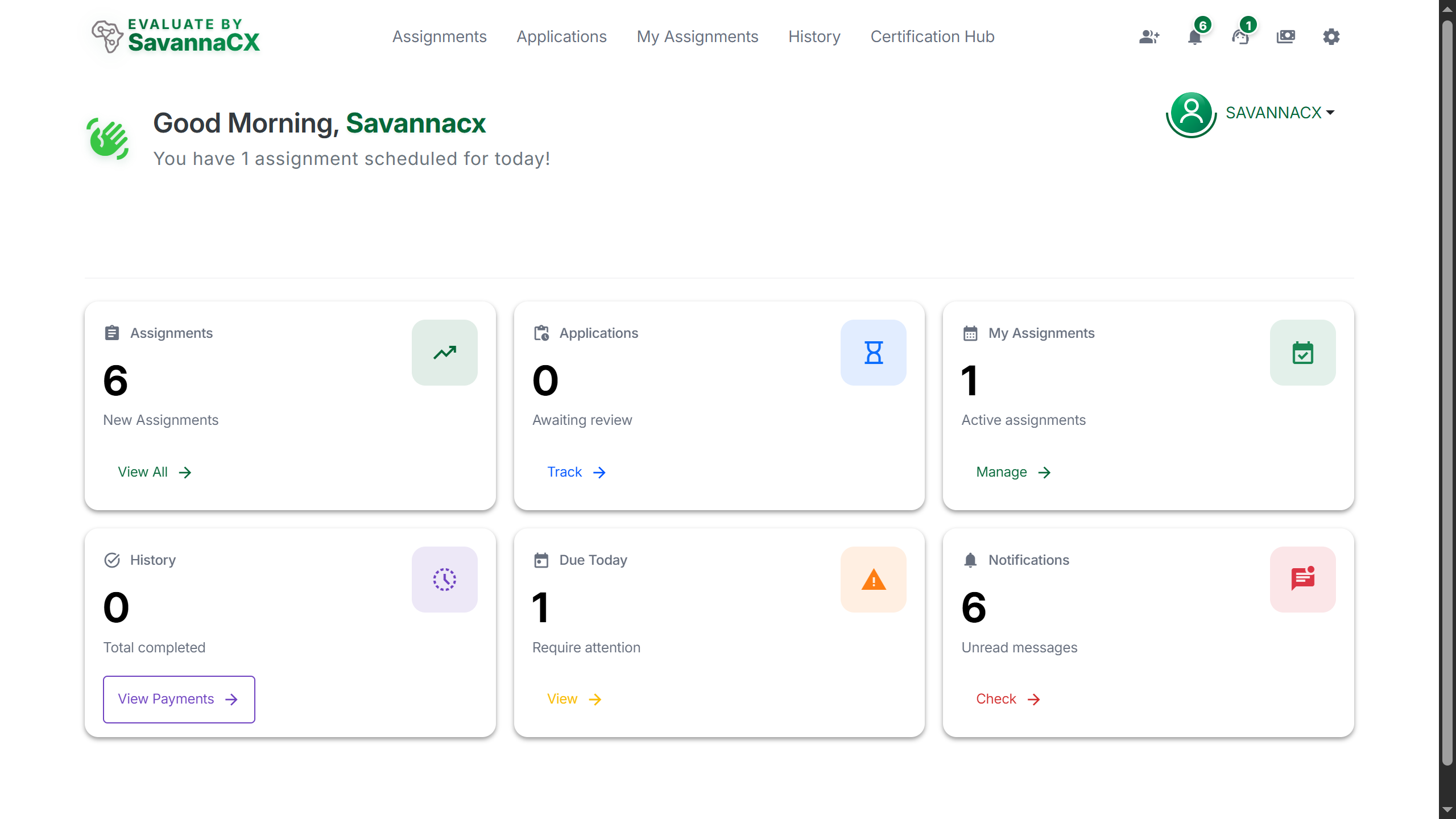This screenshot has width=1456, height=819.
Task: Select the message icon on the Notifications card
Action: [x=1302, y=580]
